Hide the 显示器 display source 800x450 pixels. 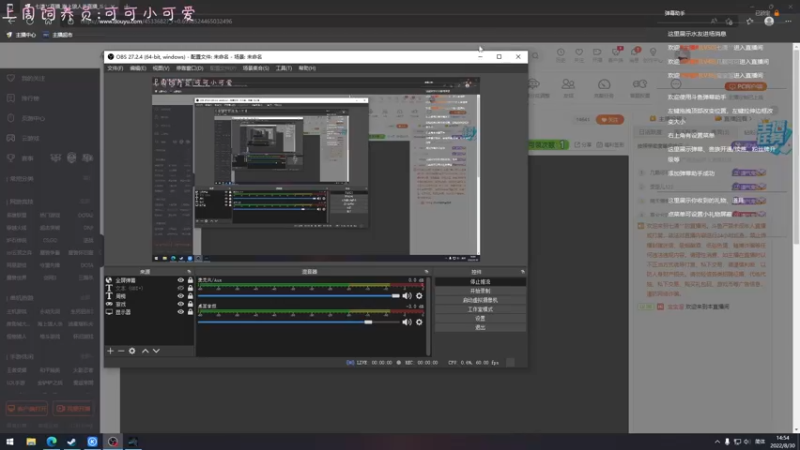pos(180,312)
